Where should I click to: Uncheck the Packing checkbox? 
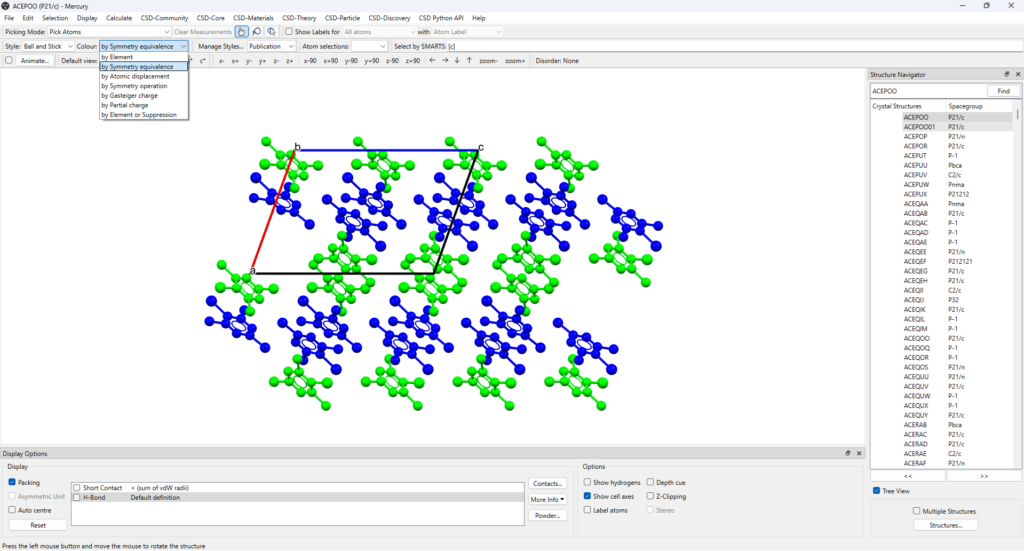12,482
